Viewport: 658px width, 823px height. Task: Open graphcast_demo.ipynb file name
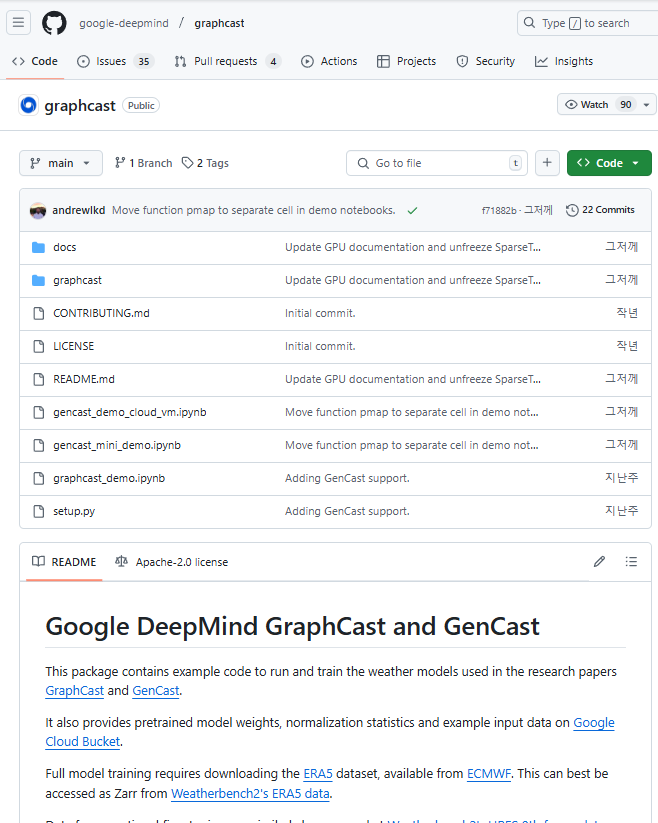109,478
